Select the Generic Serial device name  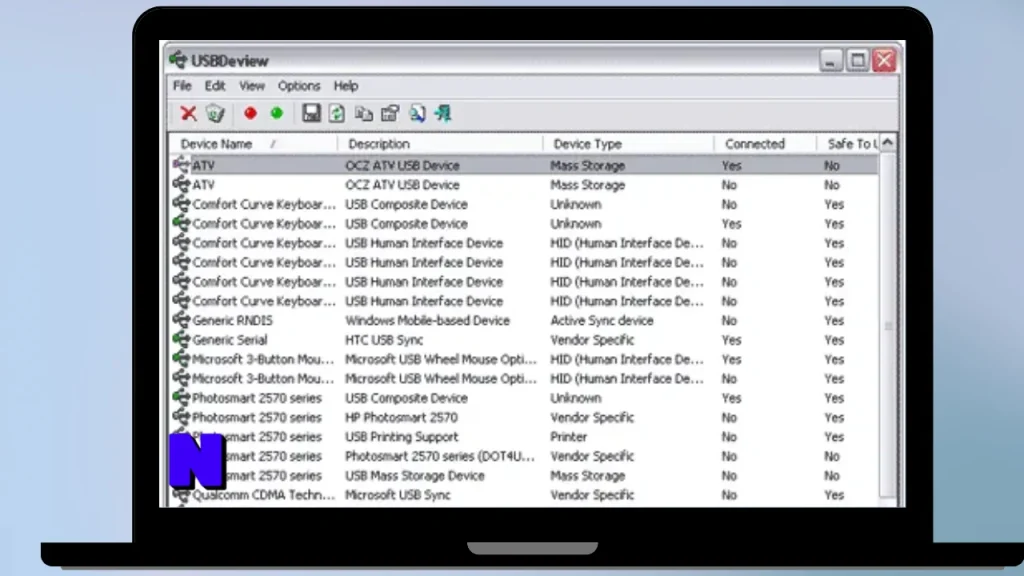[229, 340]
